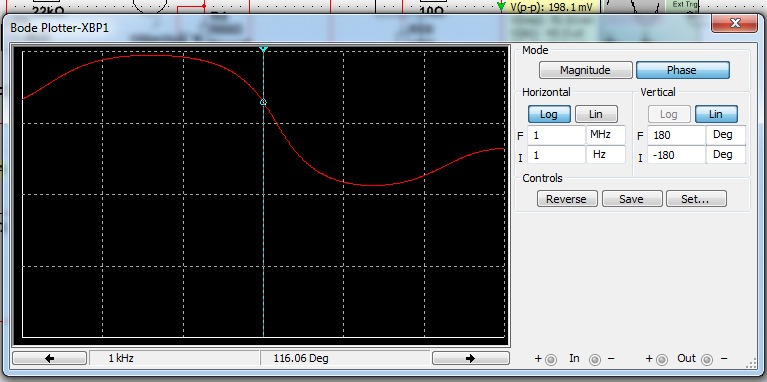The width and height of the screenshot is (767, 382).
Task: Set horizontal axis to Log scale
Action: (549, 114)
